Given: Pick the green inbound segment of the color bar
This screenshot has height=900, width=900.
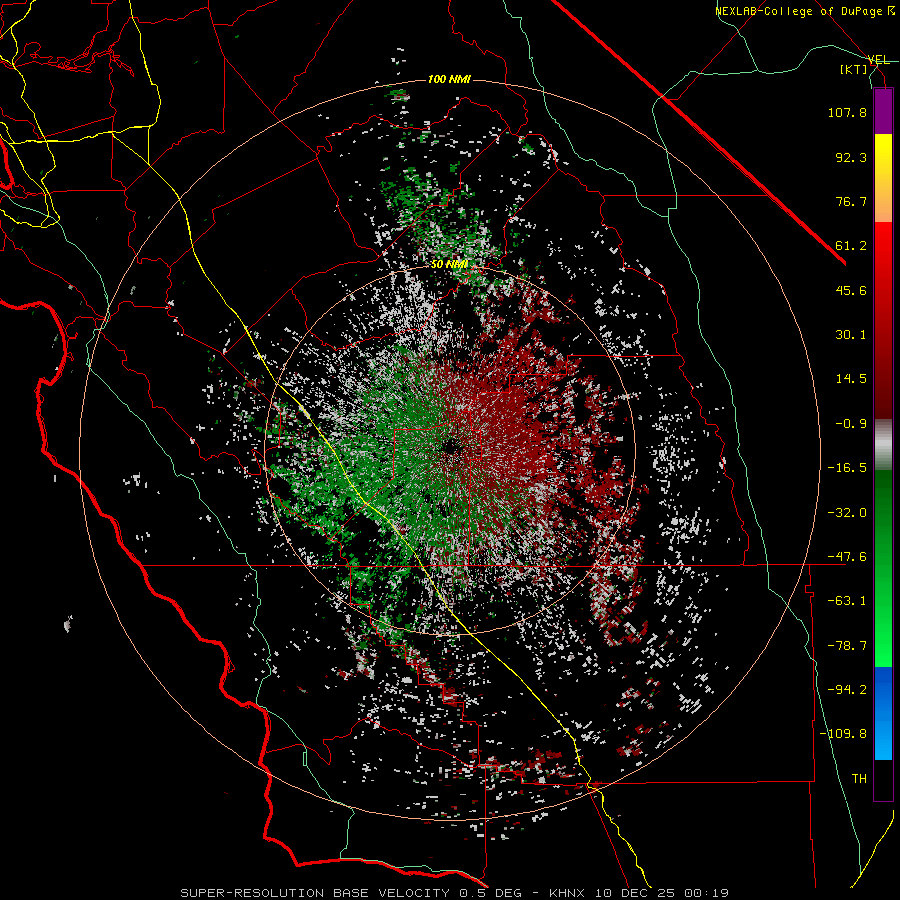Looking at the screenshot, I should (x=883, y=568).
